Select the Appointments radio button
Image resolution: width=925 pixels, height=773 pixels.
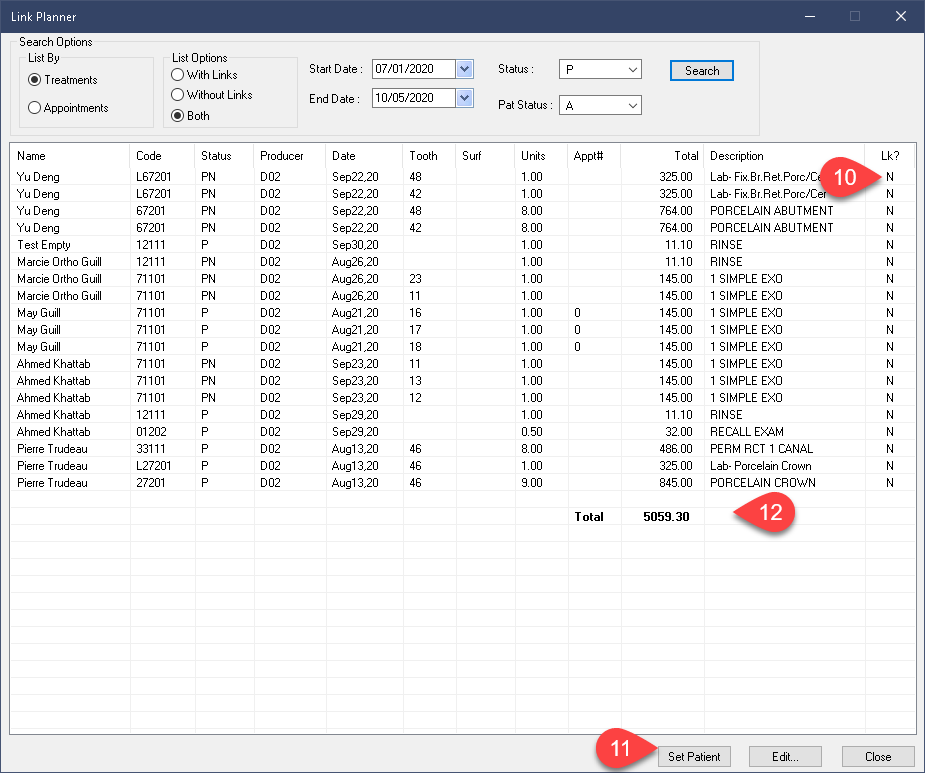click(35, 107)
